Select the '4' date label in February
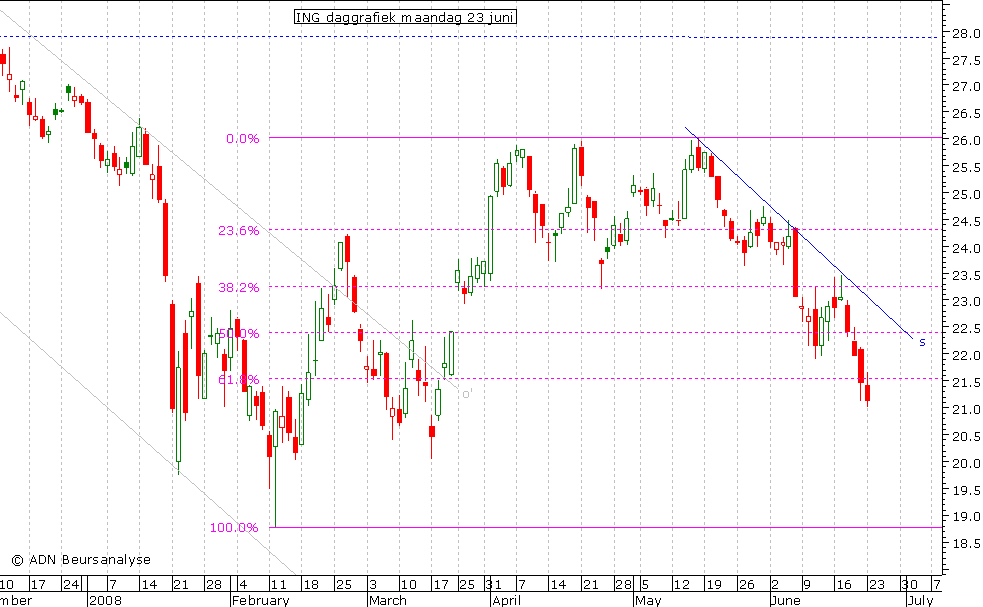Viewport: 983px width, 607px height. [x=243, y=584]
